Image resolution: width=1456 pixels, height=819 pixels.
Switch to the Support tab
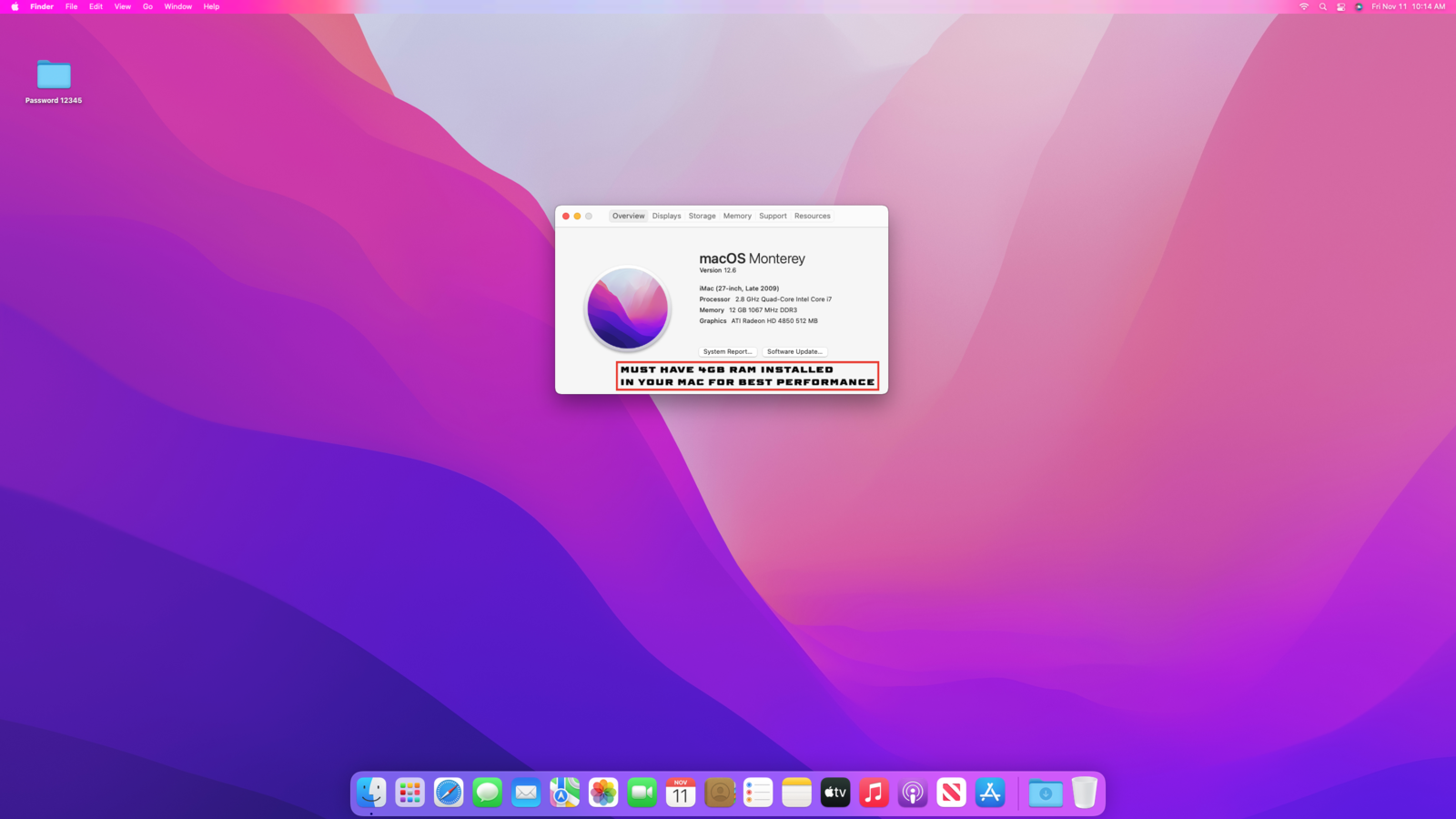[x=773, y=216]
